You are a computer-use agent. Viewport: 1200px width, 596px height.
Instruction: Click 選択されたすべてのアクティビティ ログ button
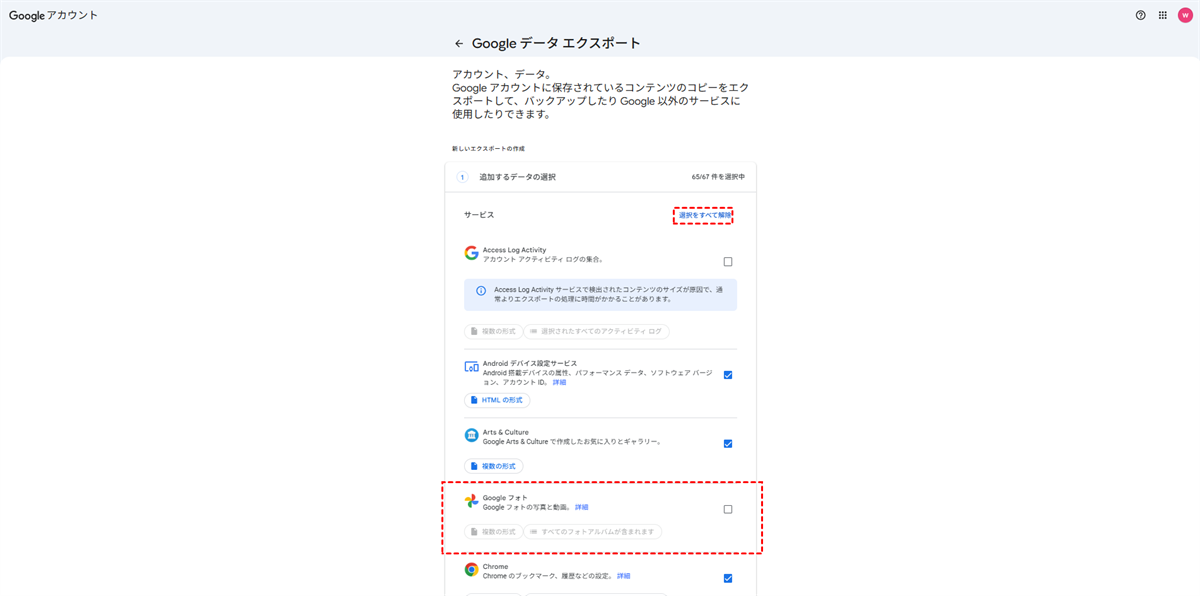pyautogui.click(x=597, y=331)
